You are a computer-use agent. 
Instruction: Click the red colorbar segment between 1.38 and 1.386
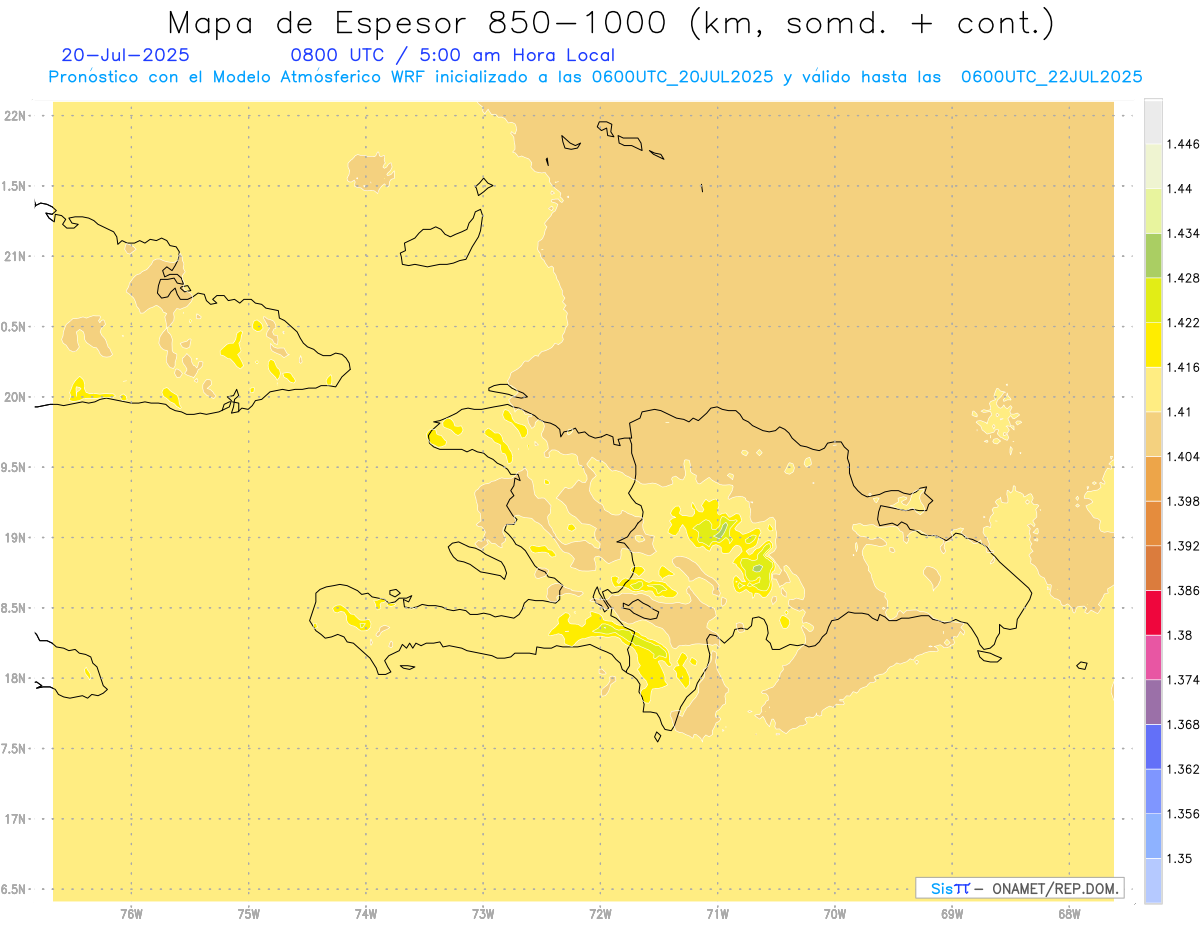tap(1153, 612)
